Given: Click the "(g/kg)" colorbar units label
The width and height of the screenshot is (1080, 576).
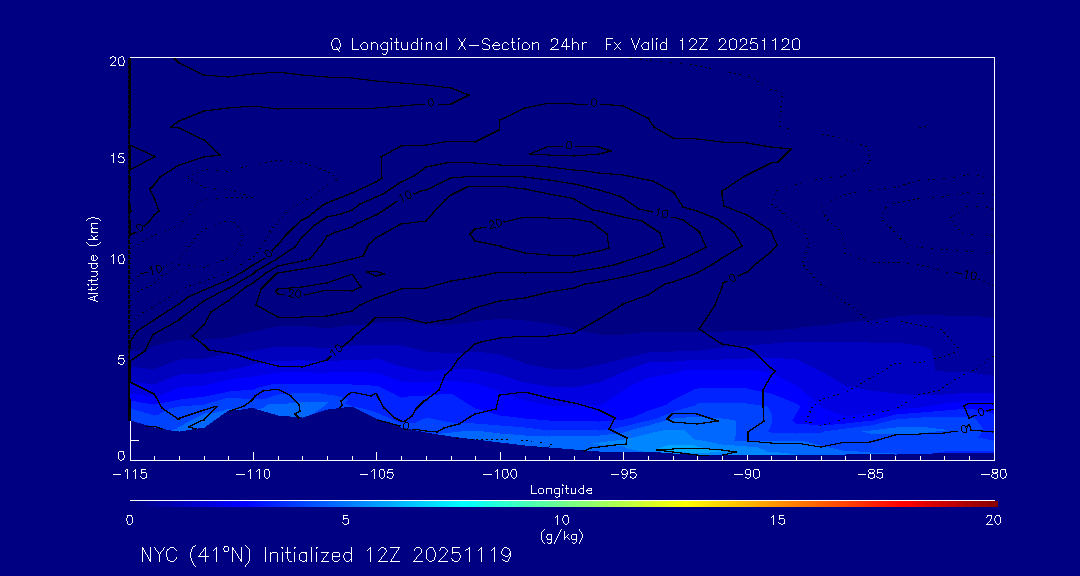Looking at the screenshot, I should (561, 535).
